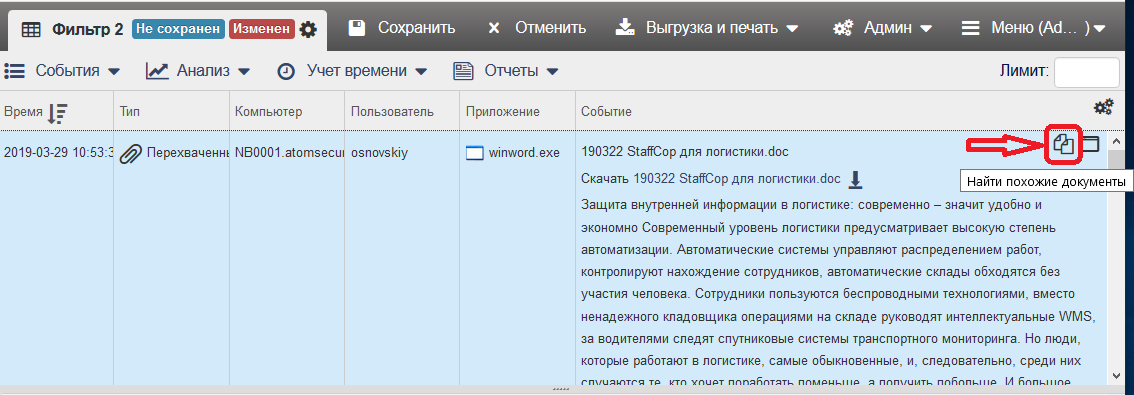Click the X icon next to Отменить
The image size is (1134, 395).
(494, 28)
